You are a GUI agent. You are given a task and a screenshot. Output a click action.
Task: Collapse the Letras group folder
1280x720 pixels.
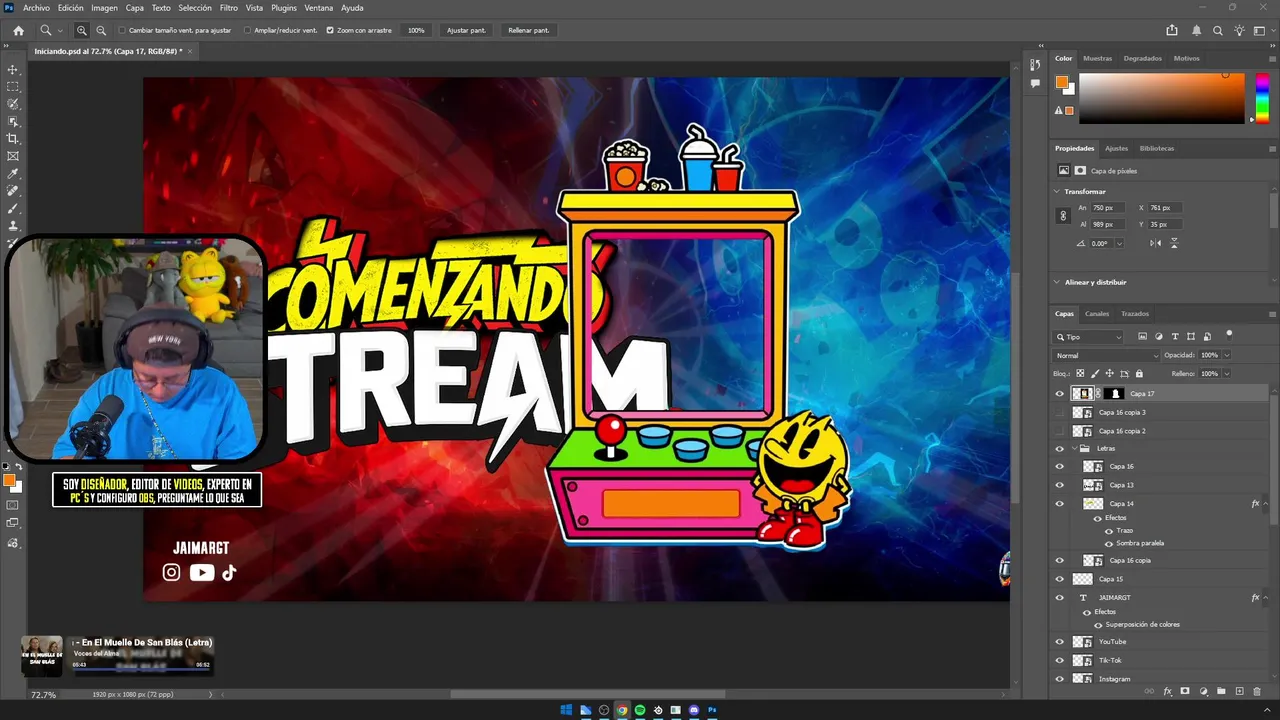click(1074, 449)
